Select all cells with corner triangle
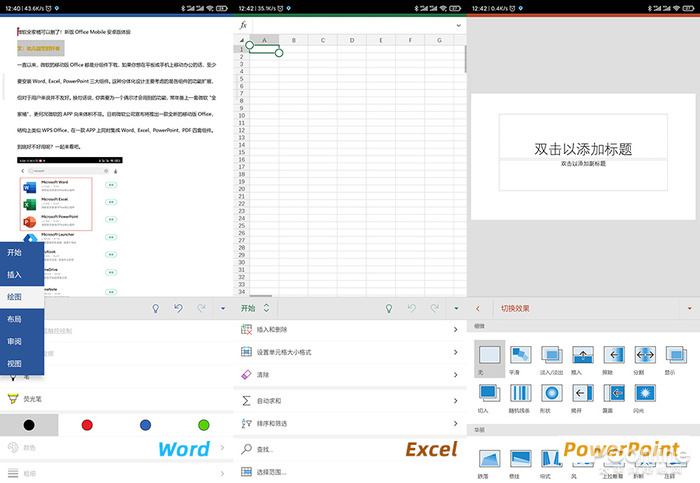This screenshot has width=700, height=483. pos(242,40)
